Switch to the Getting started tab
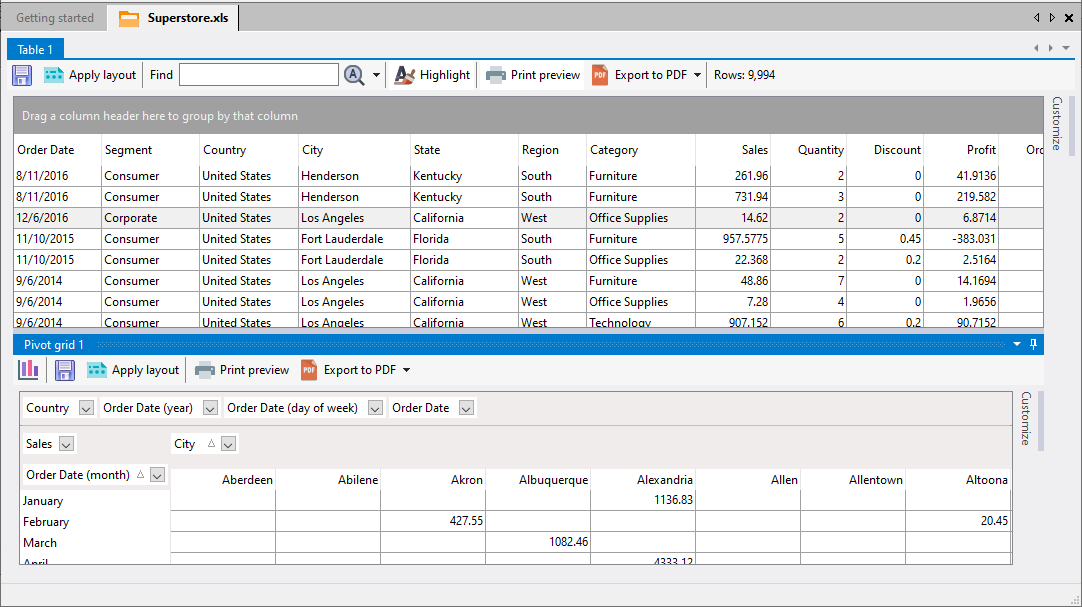 [x=55, y=18]
